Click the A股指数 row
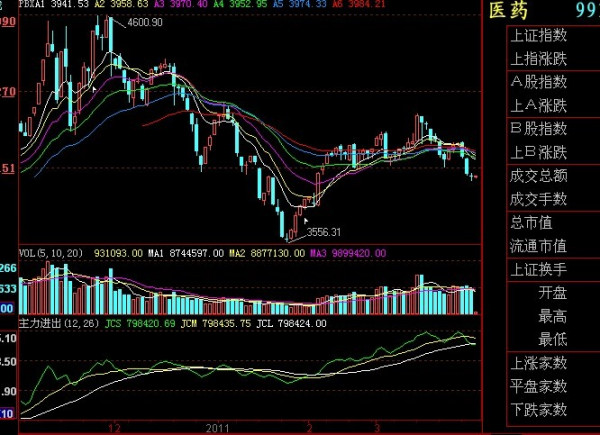600x435 pixels. coord(538,82)
